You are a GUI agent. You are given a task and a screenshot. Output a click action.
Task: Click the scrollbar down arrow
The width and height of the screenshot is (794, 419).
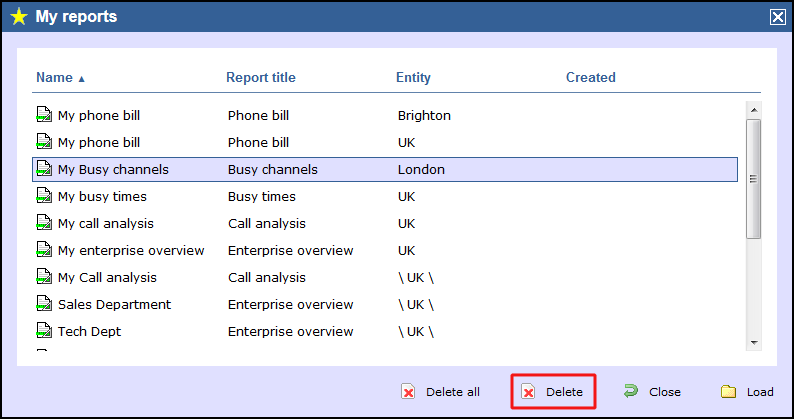[754, 343]
